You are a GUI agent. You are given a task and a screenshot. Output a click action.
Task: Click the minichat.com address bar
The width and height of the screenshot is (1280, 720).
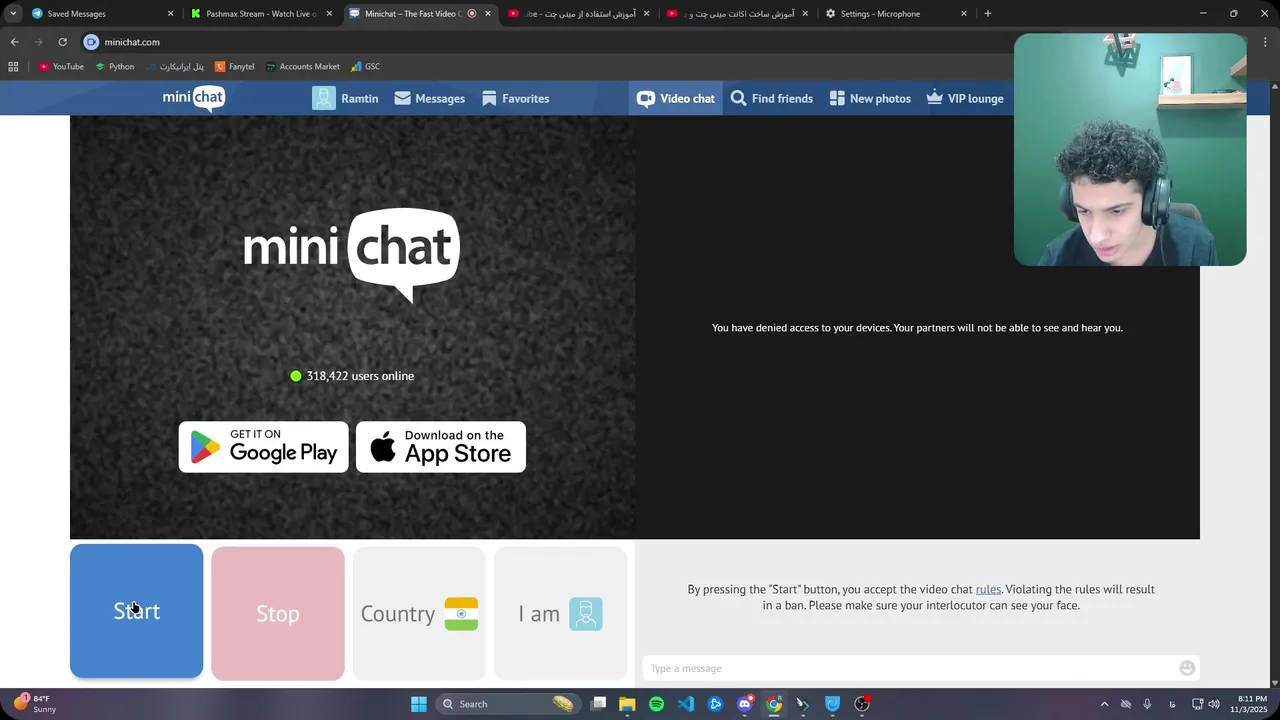132,42
